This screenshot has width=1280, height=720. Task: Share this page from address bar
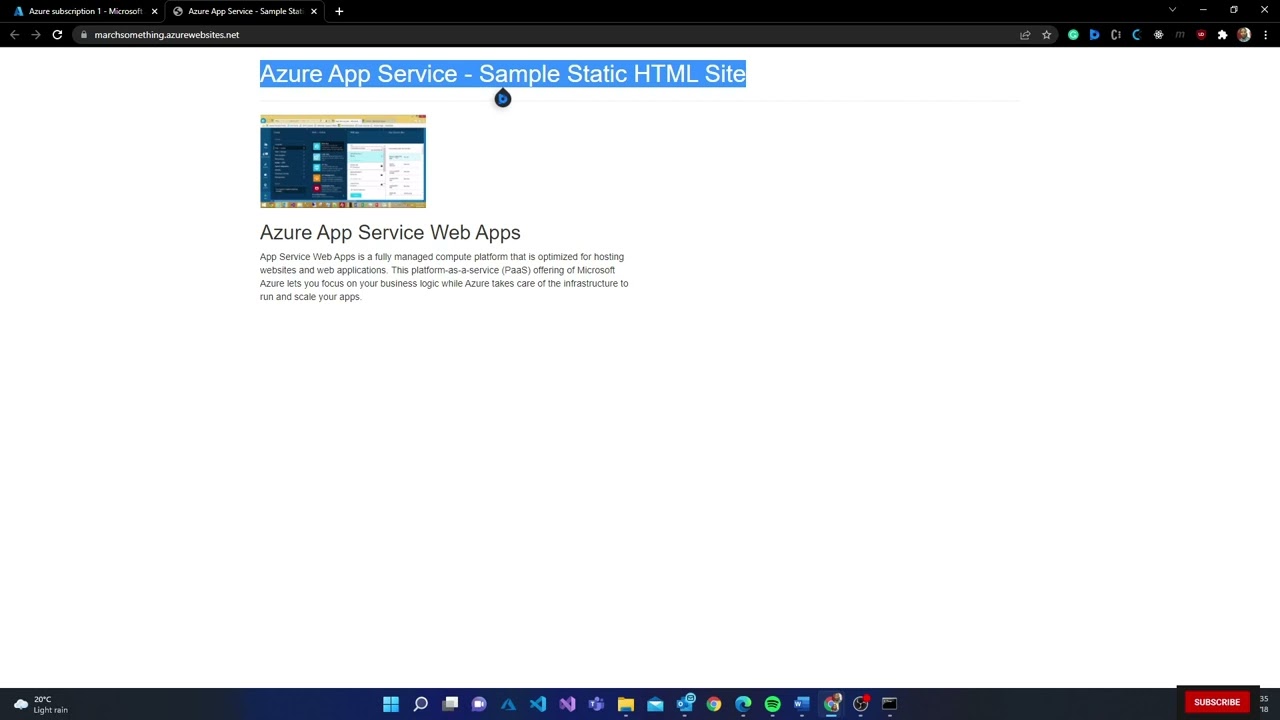(x=1025, y=35)
